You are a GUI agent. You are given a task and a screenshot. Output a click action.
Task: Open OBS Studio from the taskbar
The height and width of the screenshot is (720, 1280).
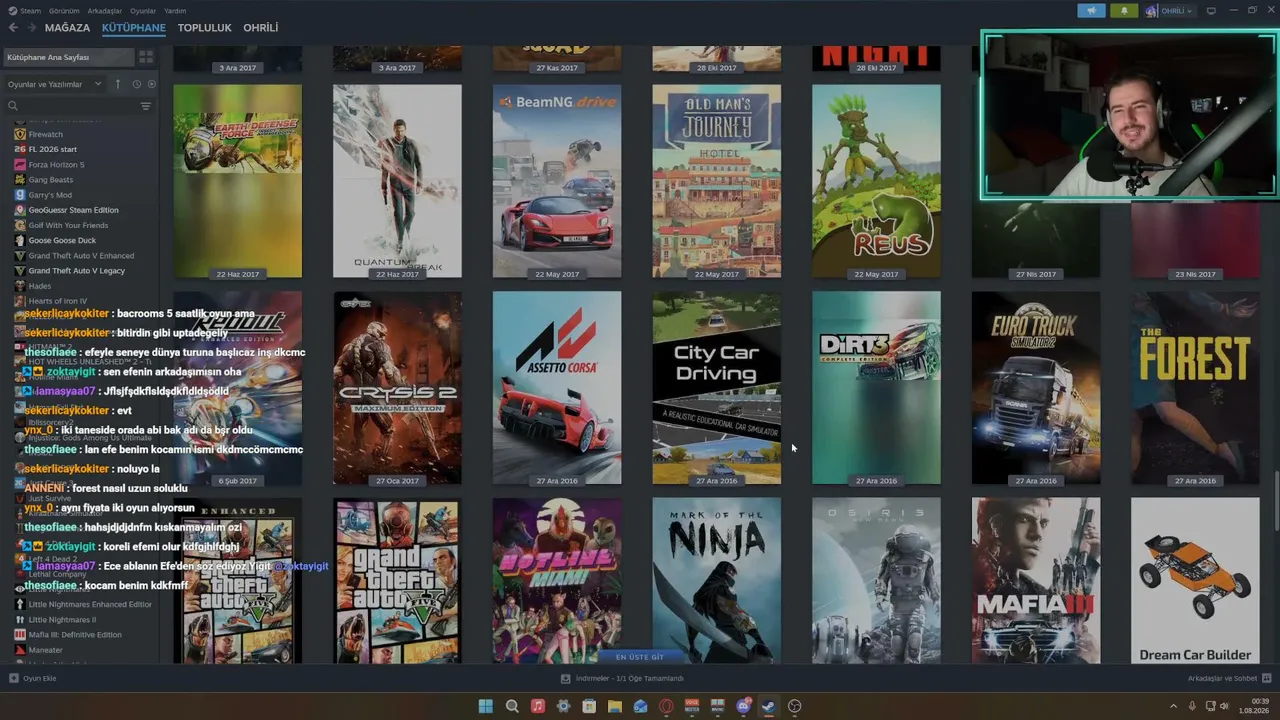tap(795, 706)
